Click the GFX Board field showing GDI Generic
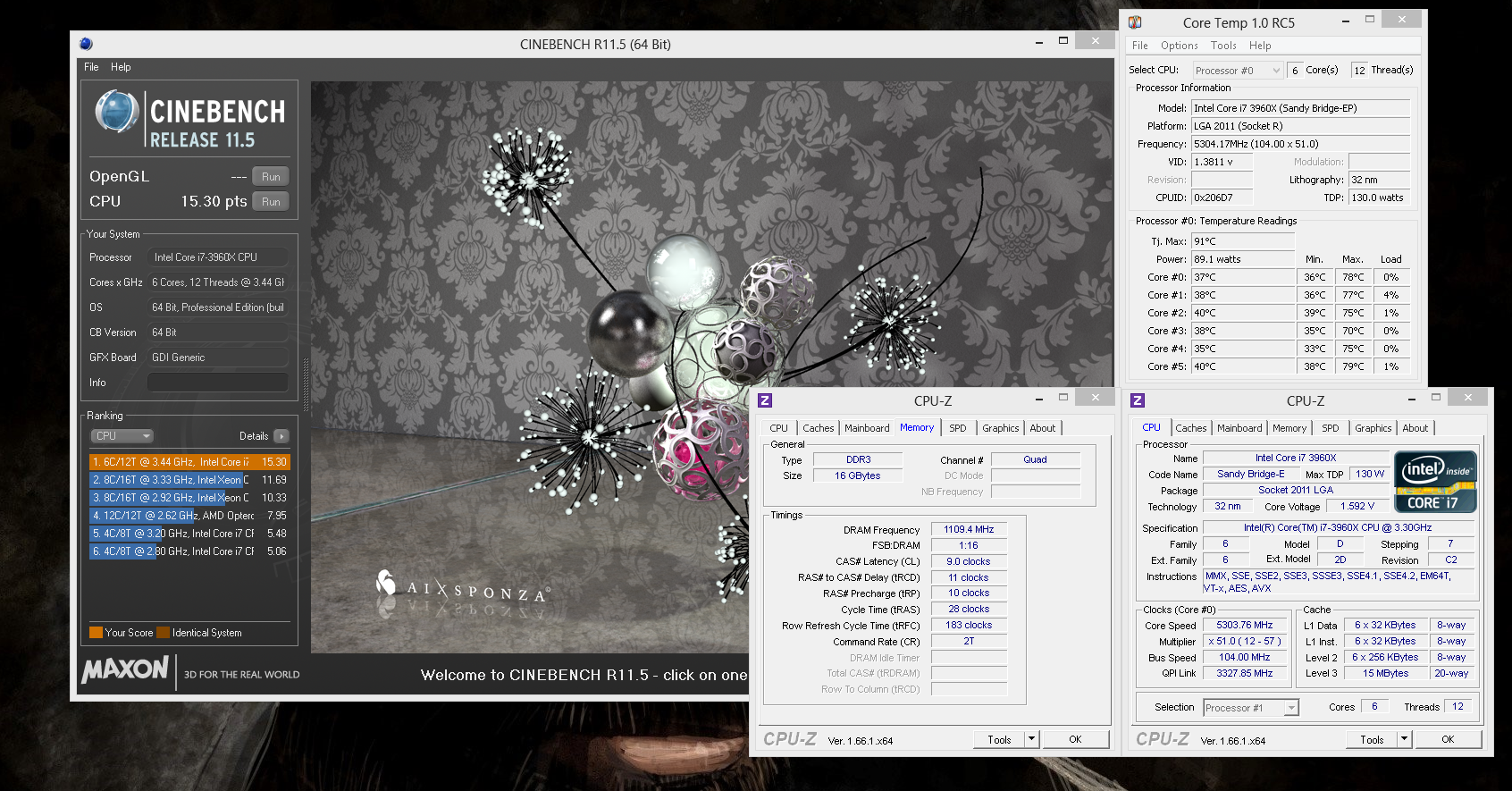This screenshot has height=791, width=1512. (x=218, y=358)
